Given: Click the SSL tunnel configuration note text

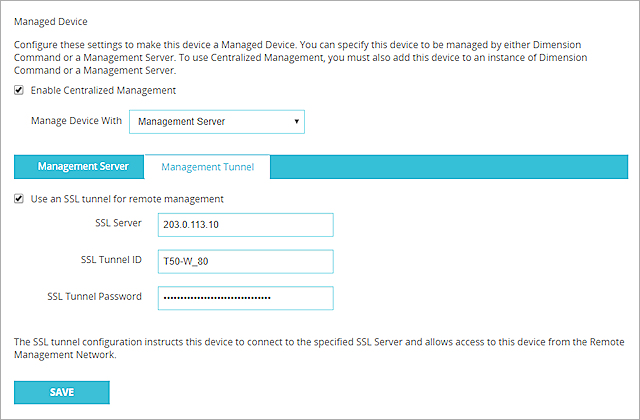Looking at the screenshot, I should pyautogui.click(x=318, y=348).
